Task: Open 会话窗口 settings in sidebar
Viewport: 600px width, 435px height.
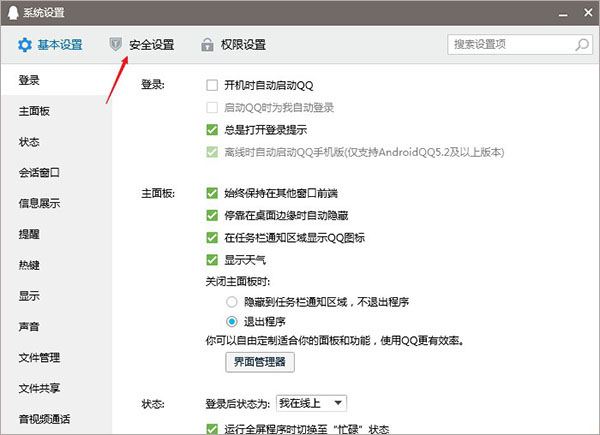Action: point(40,172)
